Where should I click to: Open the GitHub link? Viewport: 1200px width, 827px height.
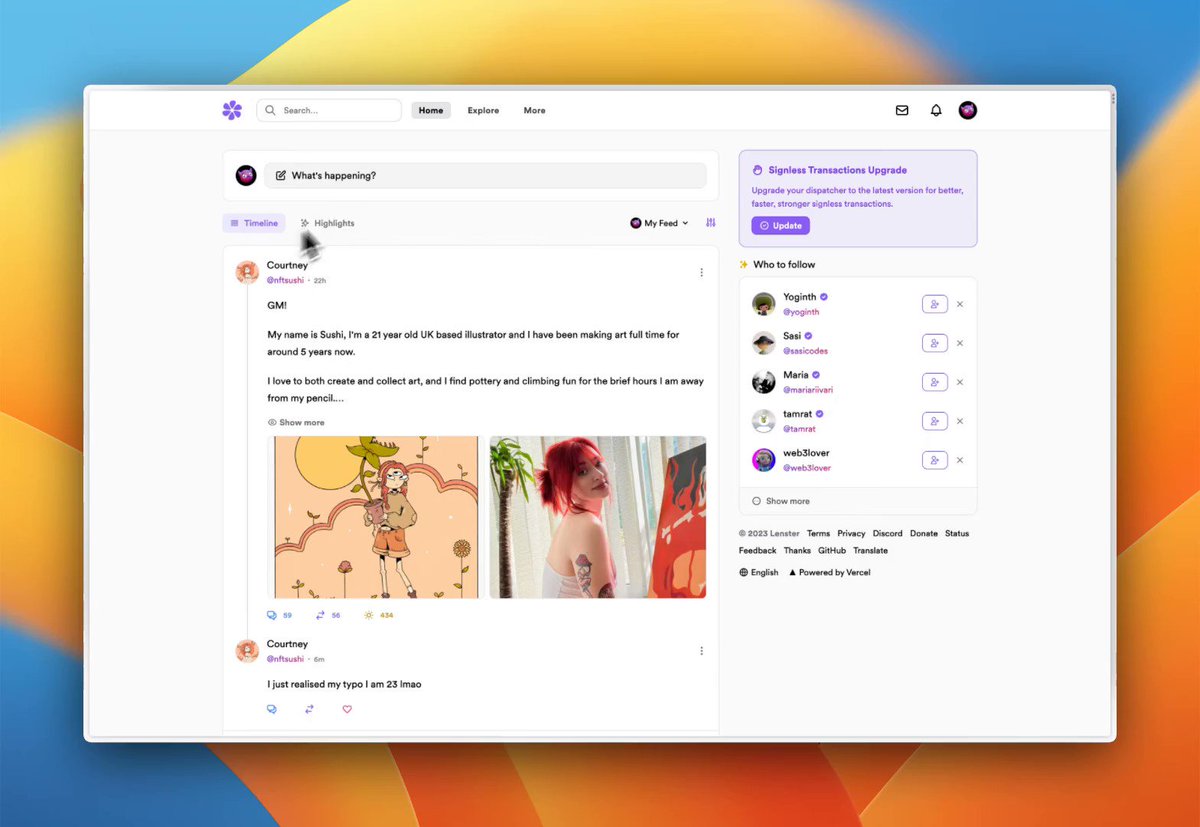(x=832, y=551)
